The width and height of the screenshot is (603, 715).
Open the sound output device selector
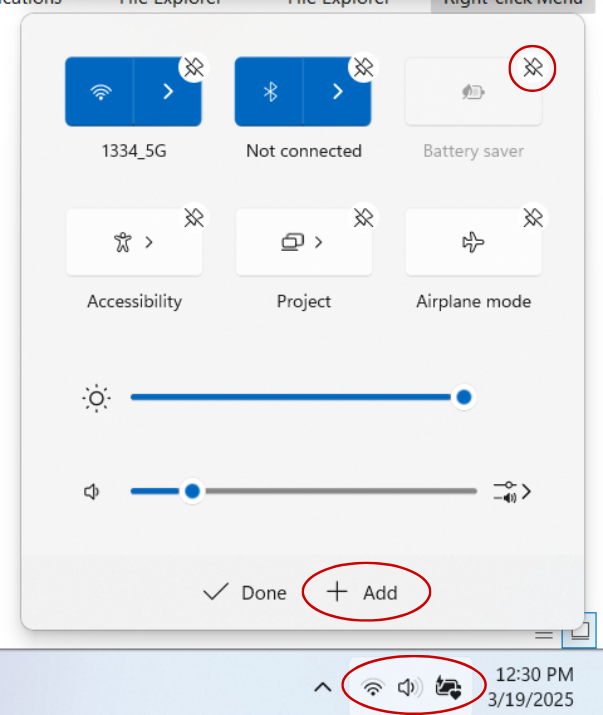(x=511, y=491)
